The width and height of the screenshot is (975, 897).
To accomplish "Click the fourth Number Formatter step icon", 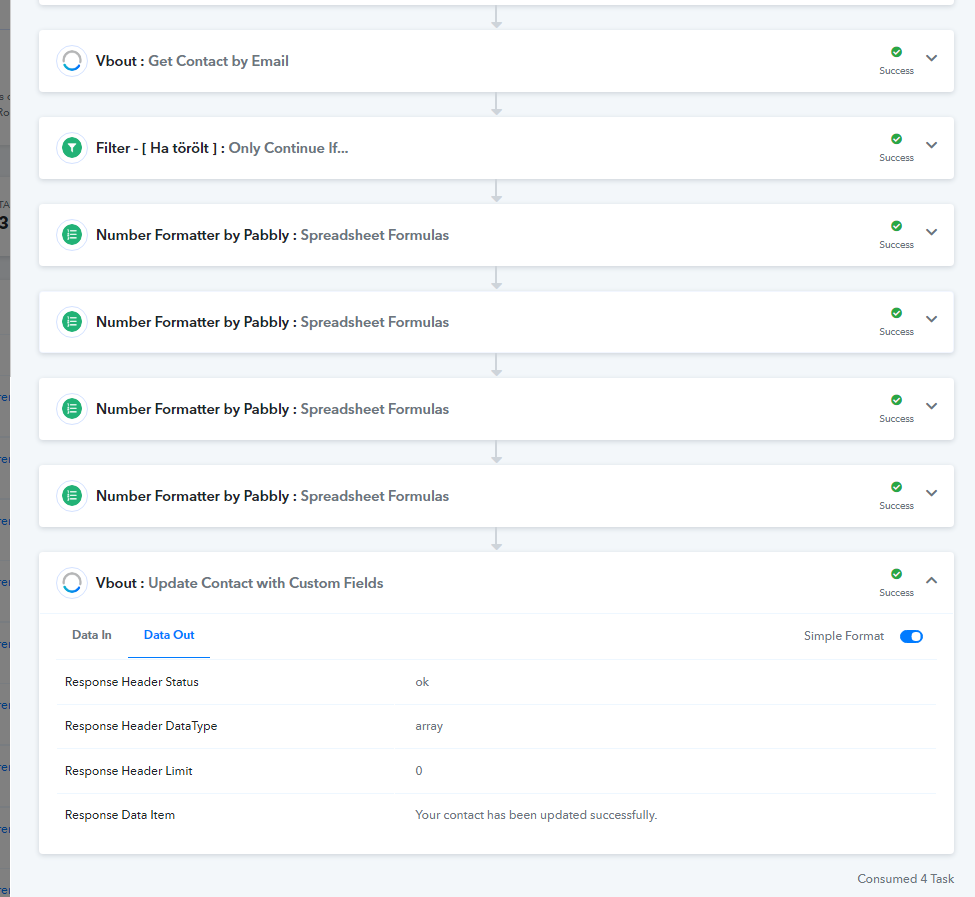I will coord(72,496).
